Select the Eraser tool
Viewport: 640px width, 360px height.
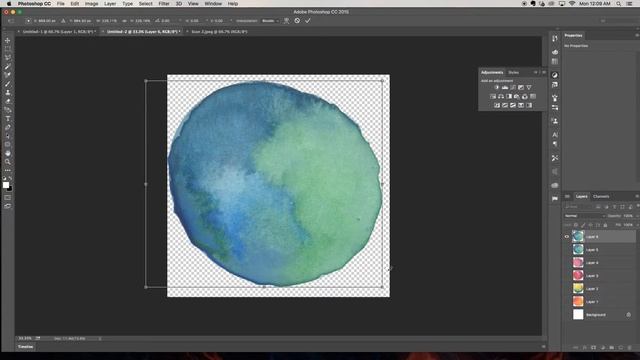coord(8,101)
